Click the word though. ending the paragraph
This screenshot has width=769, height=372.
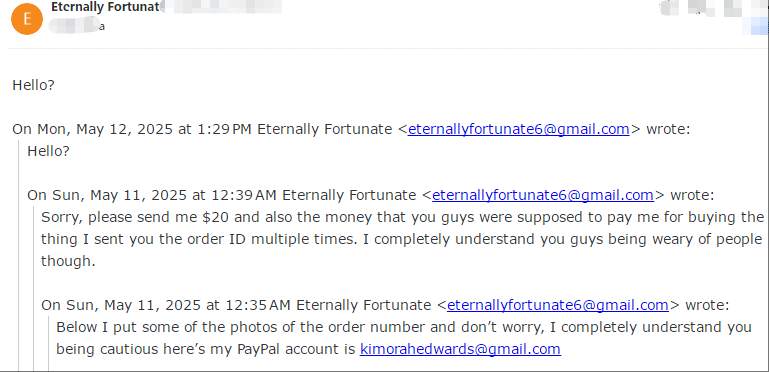pos(68,262)
